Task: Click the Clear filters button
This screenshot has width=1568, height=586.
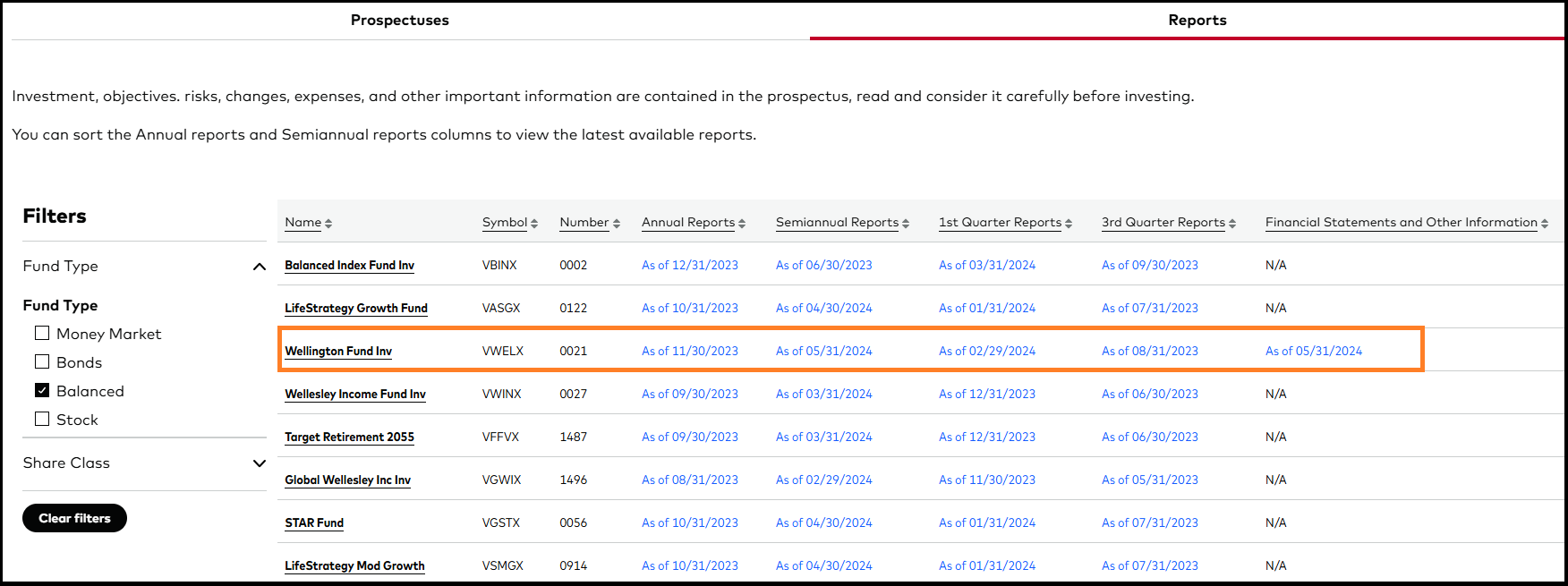Action: (x=74, y=518)
